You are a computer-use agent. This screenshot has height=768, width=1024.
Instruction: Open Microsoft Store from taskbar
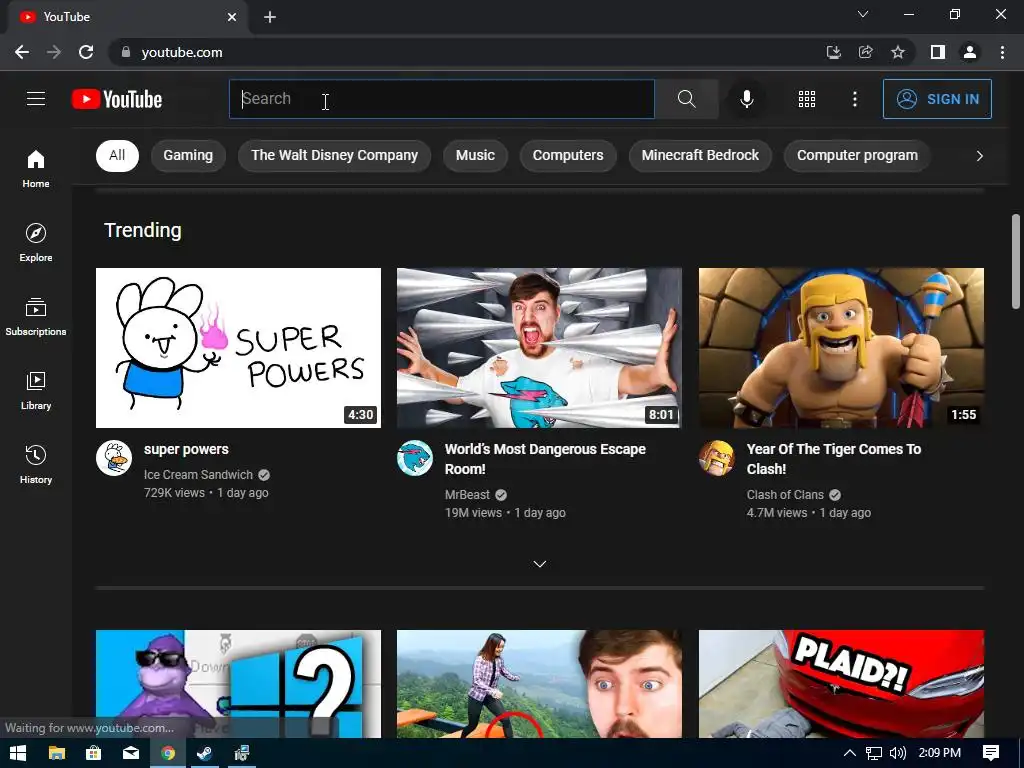(x=93, y=753)
